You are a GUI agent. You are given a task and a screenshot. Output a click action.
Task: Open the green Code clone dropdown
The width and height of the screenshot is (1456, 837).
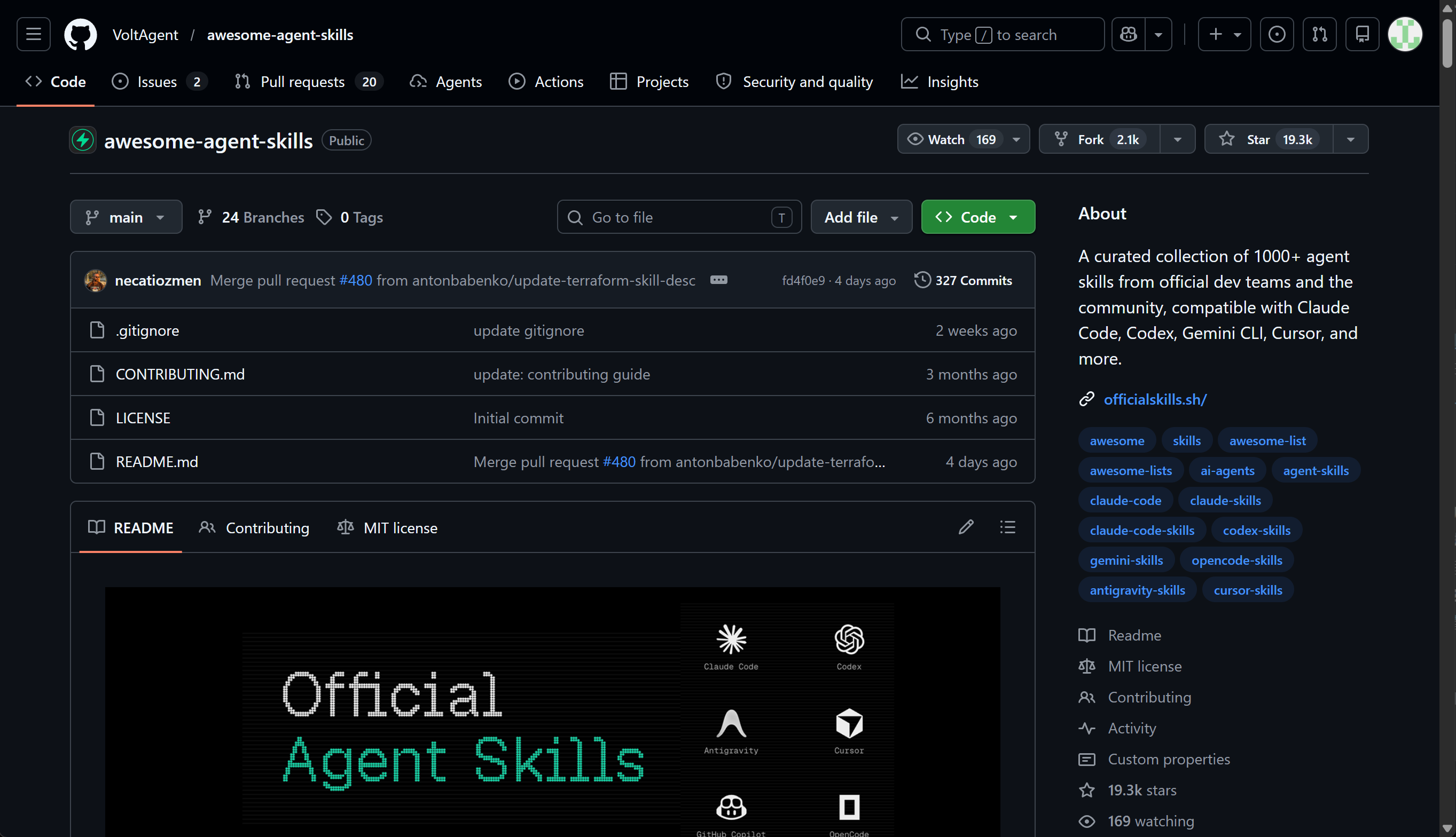tap(977, 217)
